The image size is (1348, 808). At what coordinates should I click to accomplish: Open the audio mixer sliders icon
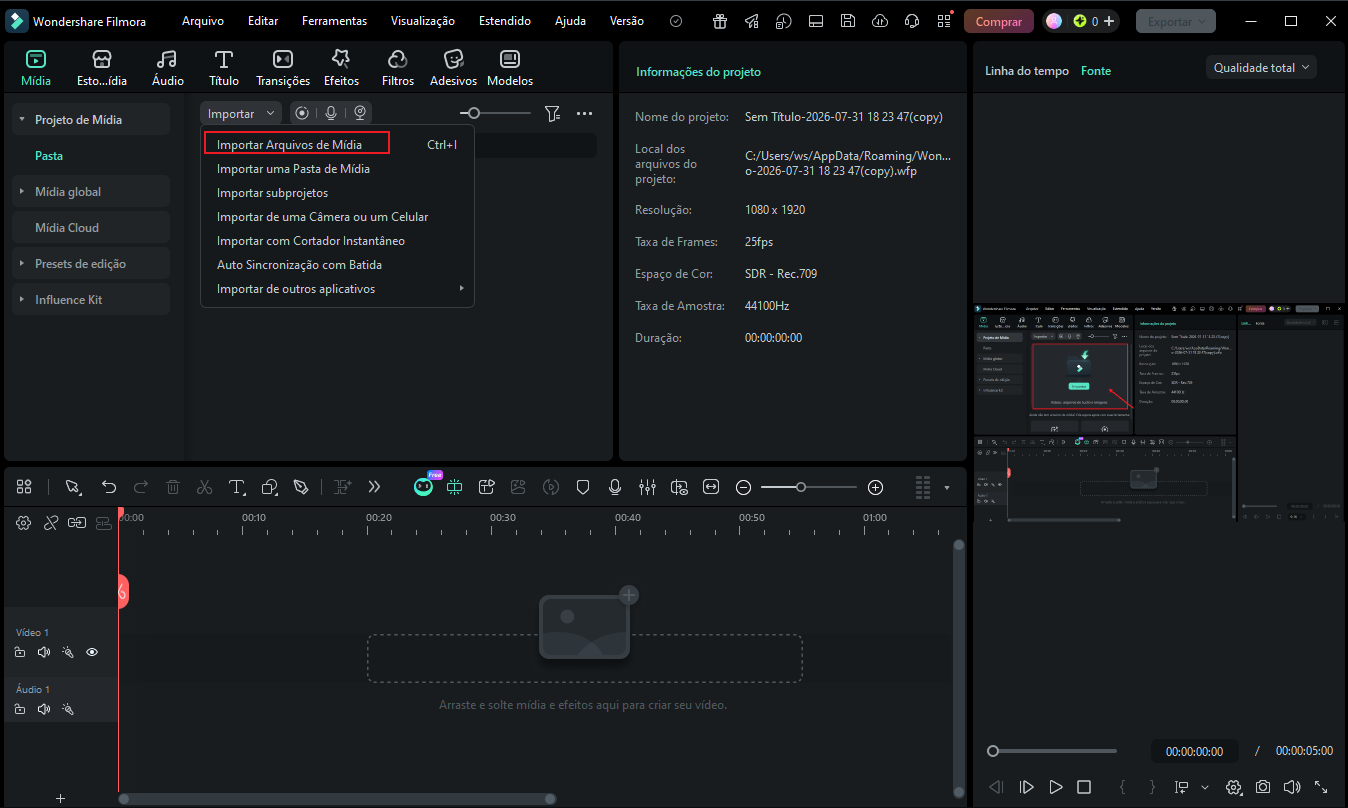(x=647, y=487)
